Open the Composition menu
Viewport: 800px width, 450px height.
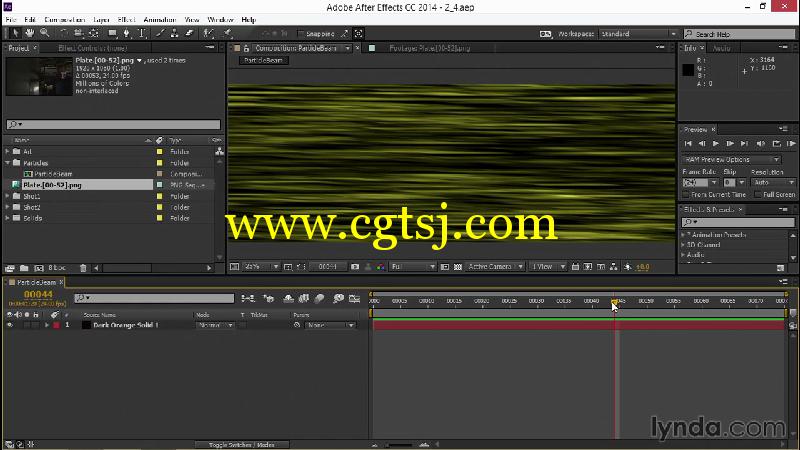[x=64, y=19]
